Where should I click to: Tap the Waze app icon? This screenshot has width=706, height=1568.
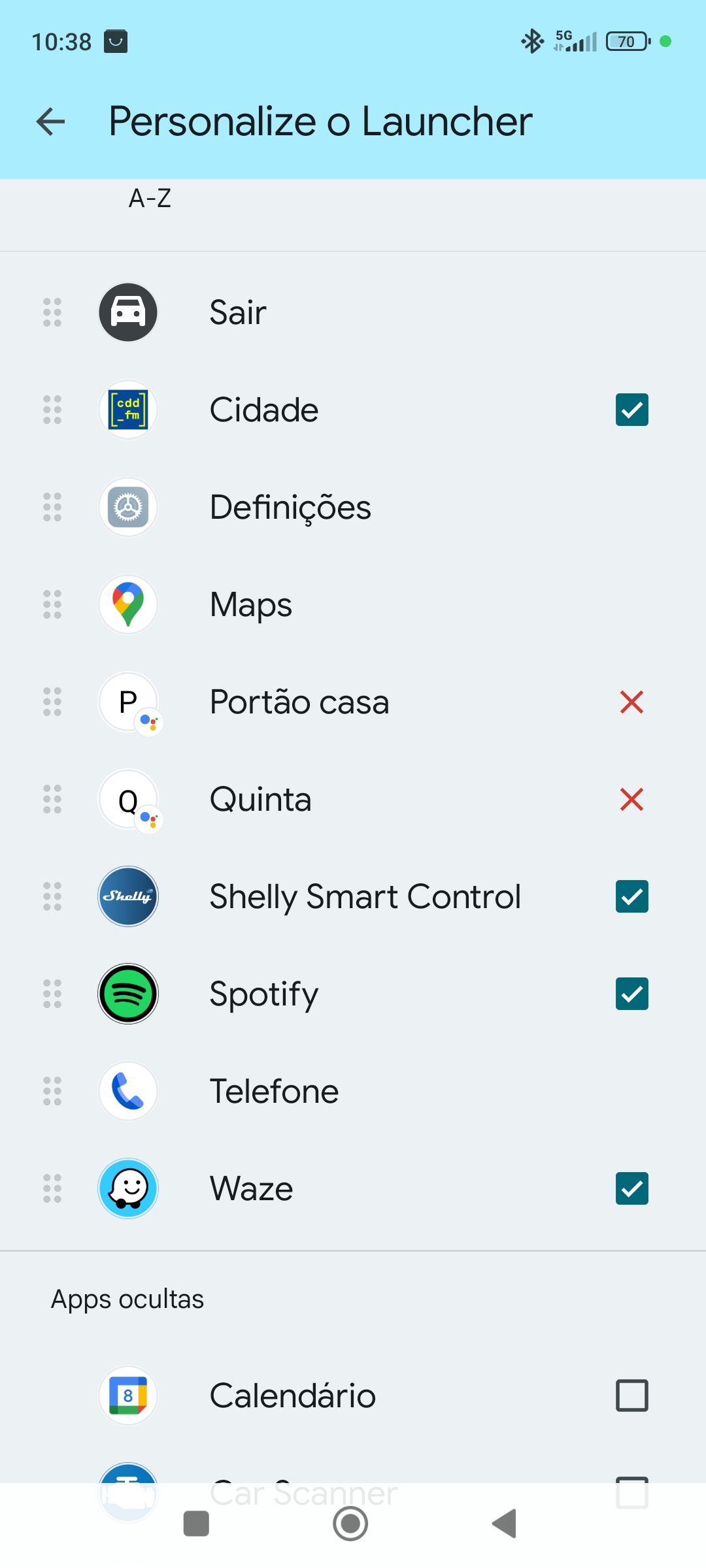pos(128,1188)
